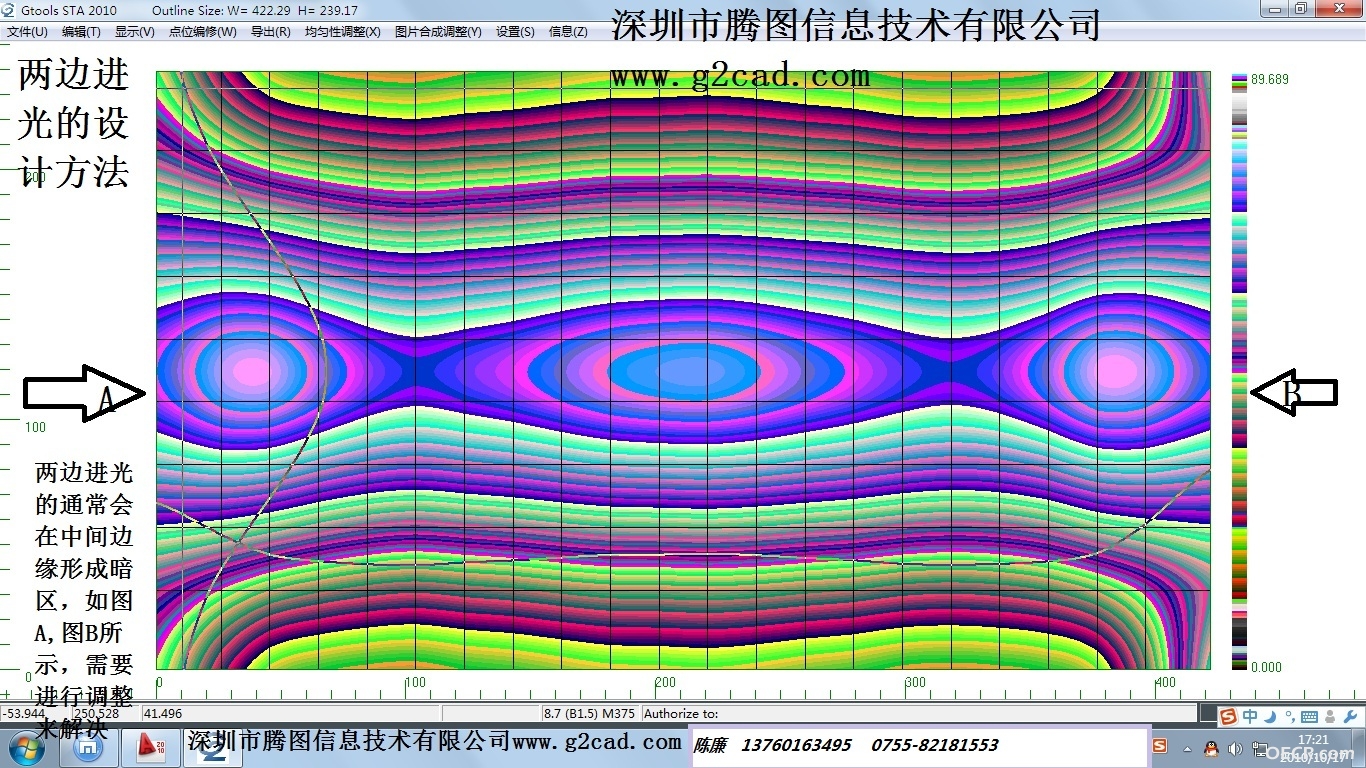Open the 设置(S) menu

[515, 32]
